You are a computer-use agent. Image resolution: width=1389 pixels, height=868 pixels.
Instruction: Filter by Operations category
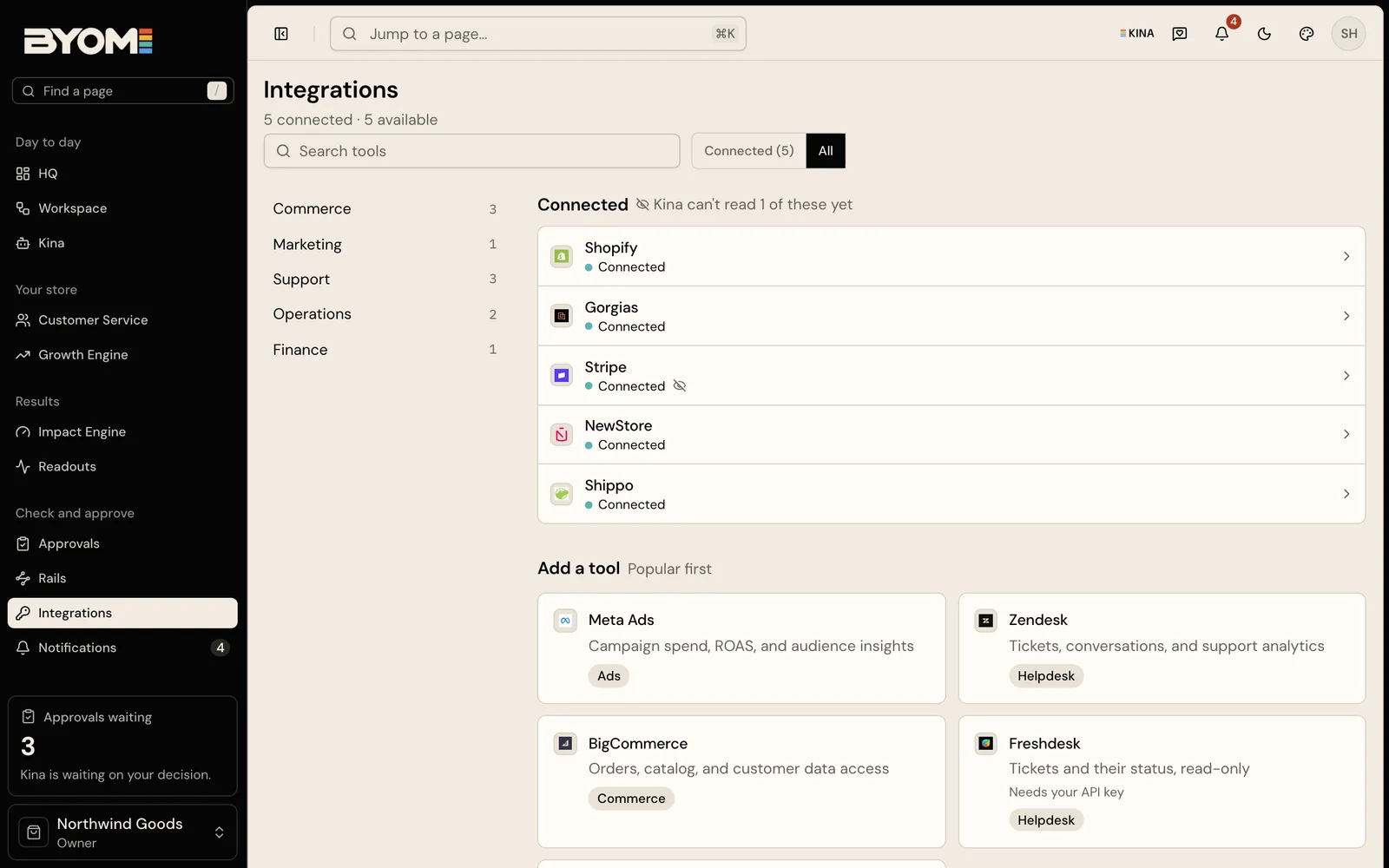(385, 314)
